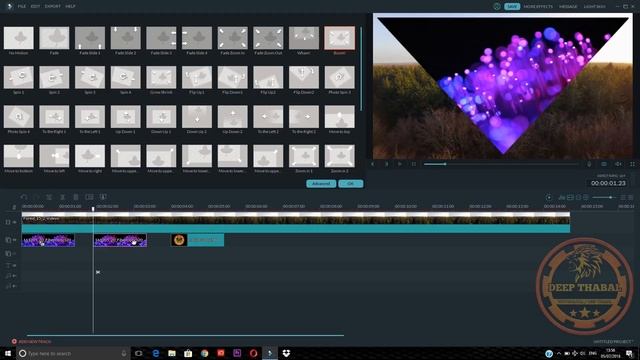Apply the Flip Down2 motion preset

(304, 77)
